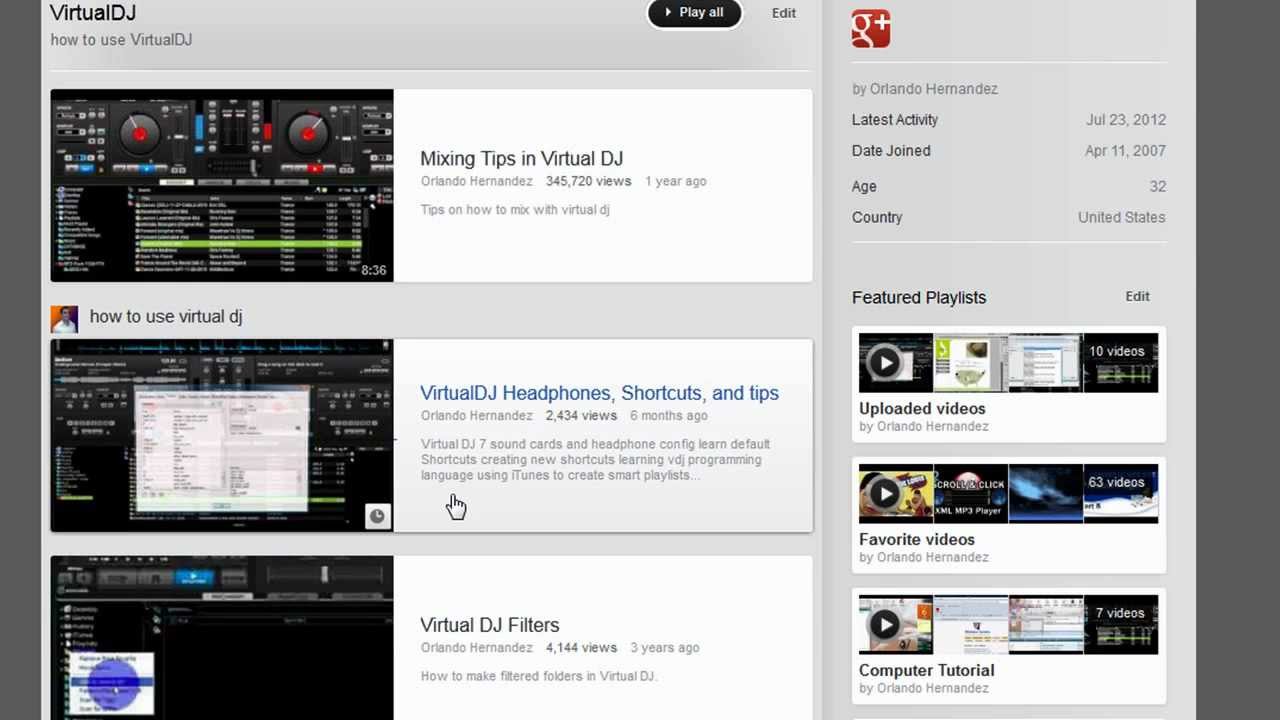Click Edit beside Featured Playlists
Image resolution: width=1280 pixels, height=720 pixels.
pyautogui.click(x=1137, y=296)
